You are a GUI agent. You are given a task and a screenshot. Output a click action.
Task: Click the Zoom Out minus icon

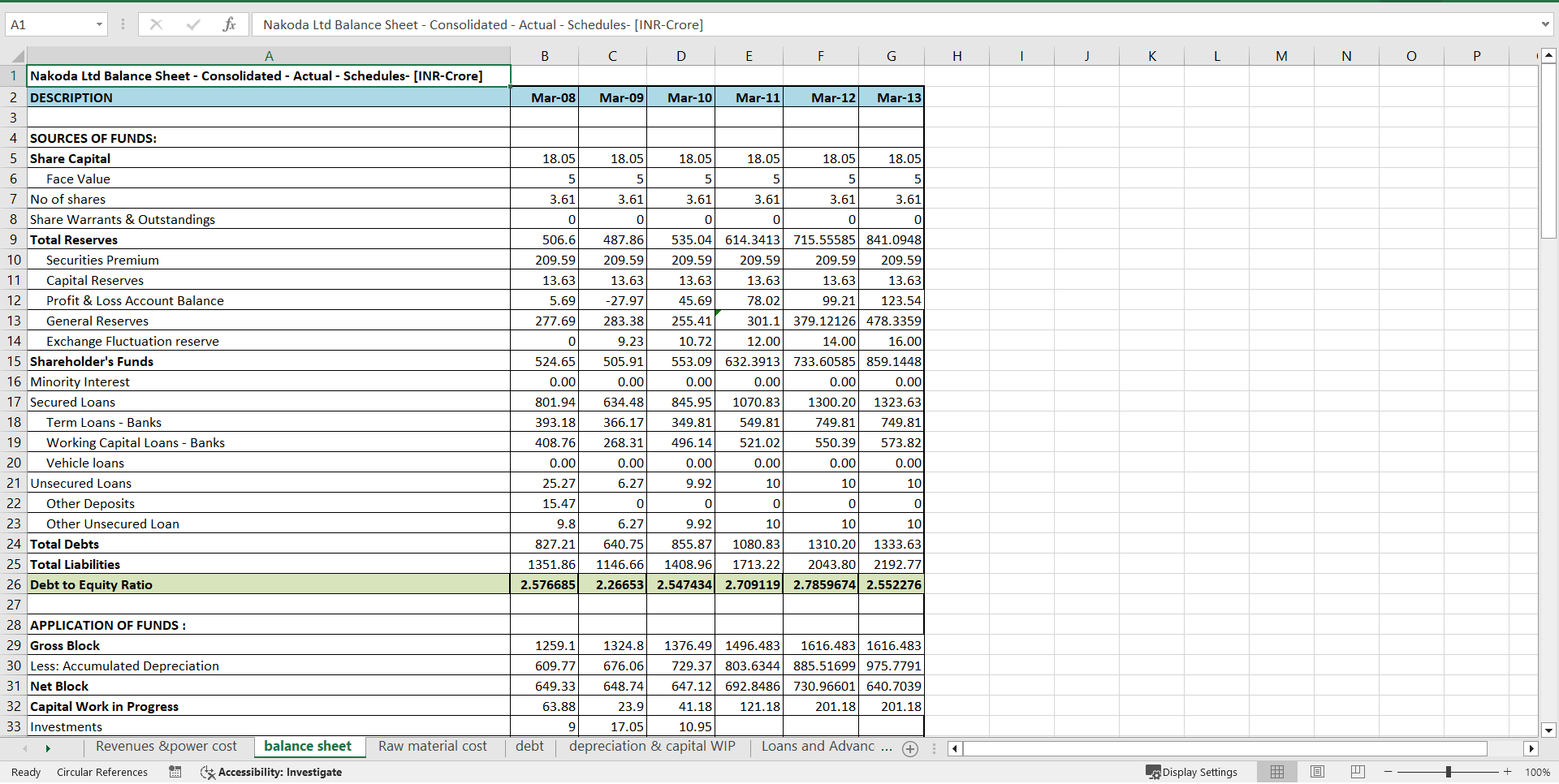(1388, 772)
